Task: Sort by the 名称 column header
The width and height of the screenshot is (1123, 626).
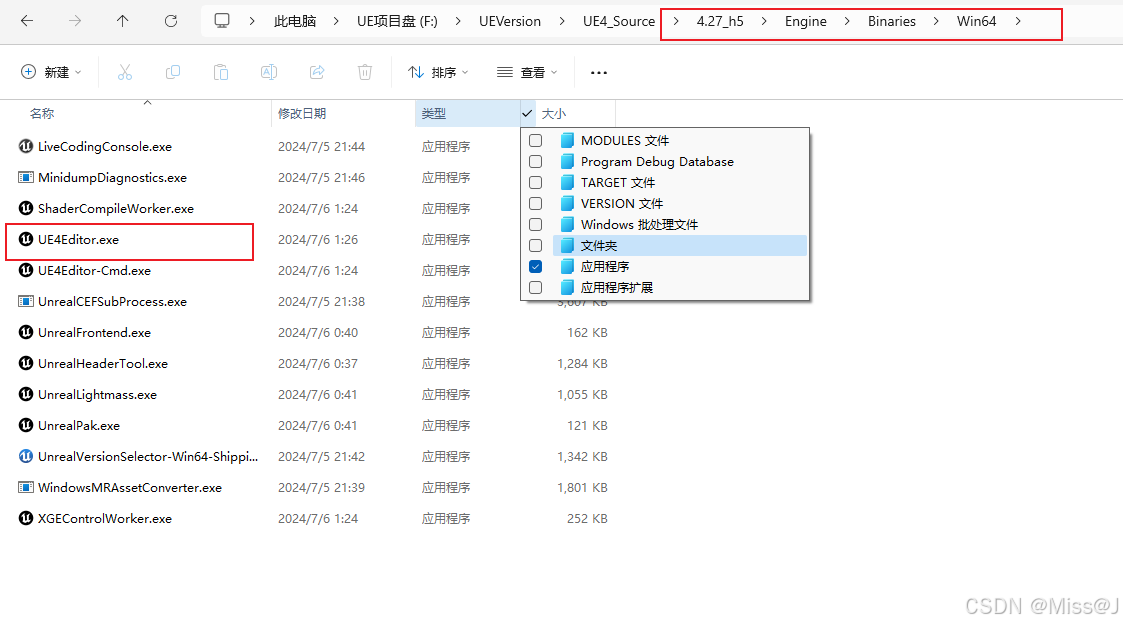Action: [x=42, y=113]
